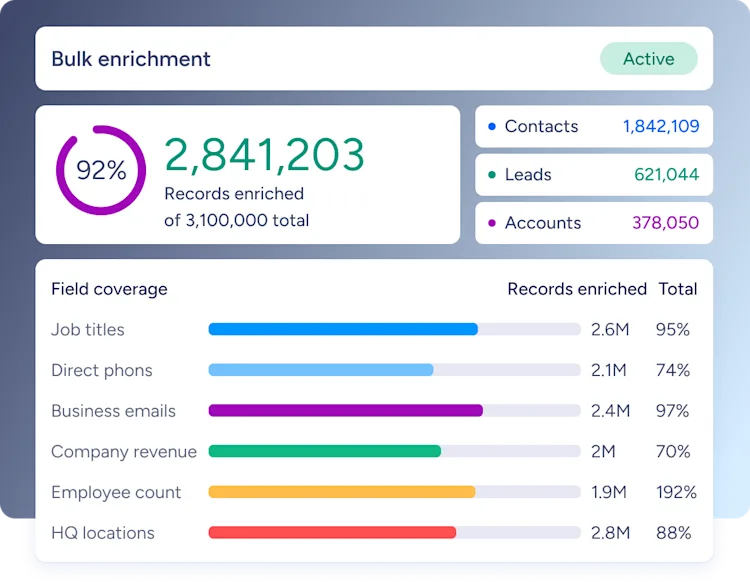Open the Leads count card
750x582 pixels.
pyautogui.click(x=594, y=175)
